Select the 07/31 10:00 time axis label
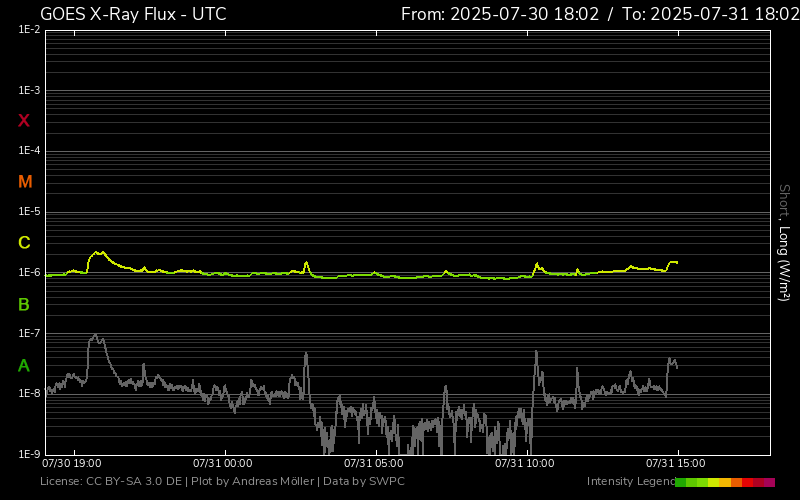The width and height of the screenshot is (800, 500). [525, 463]
